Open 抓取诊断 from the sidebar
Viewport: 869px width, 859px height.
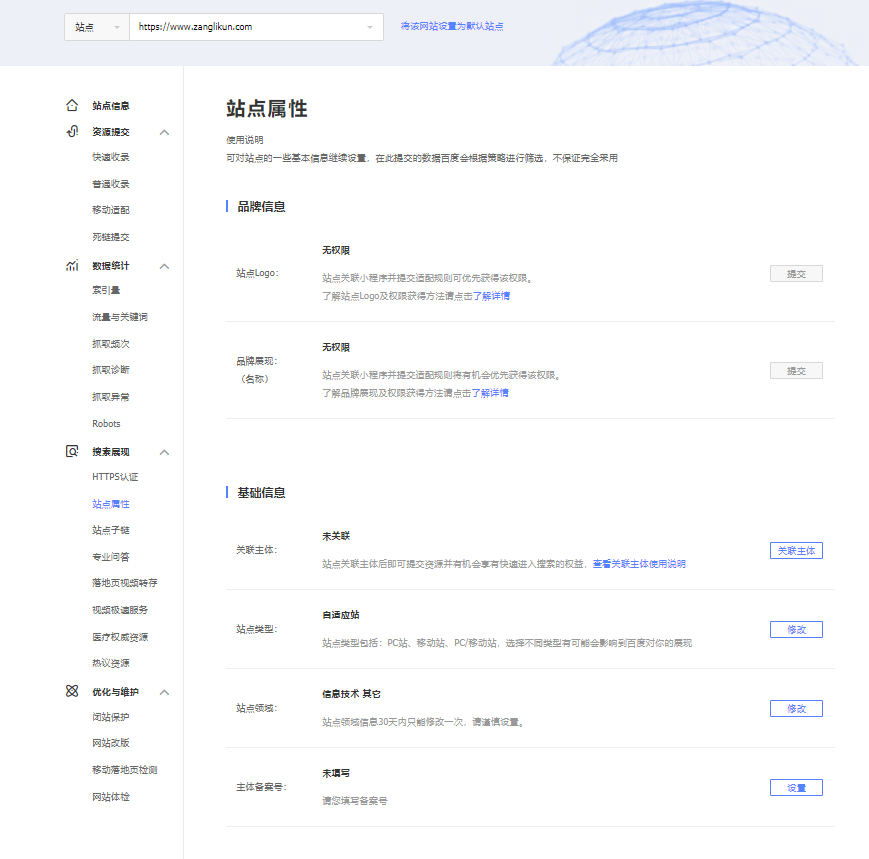111,370
